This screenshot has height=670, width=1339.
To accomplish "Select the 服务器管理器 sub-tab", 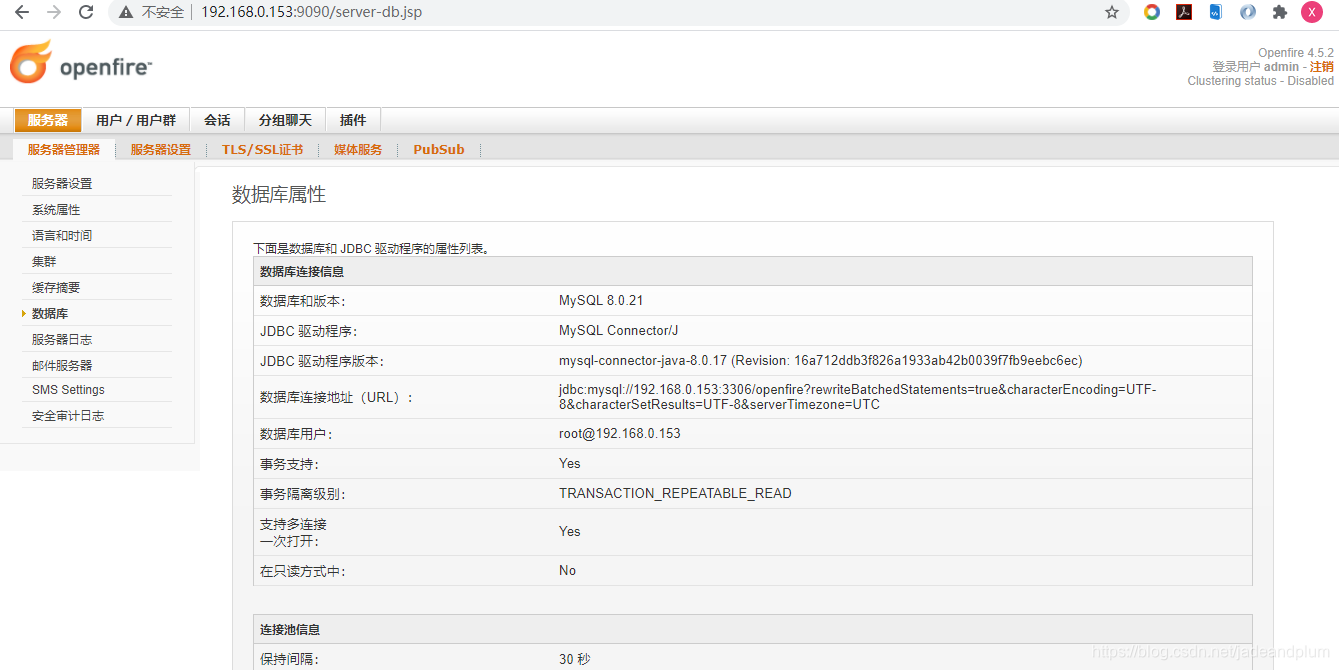I will click(x=64, y=150).
